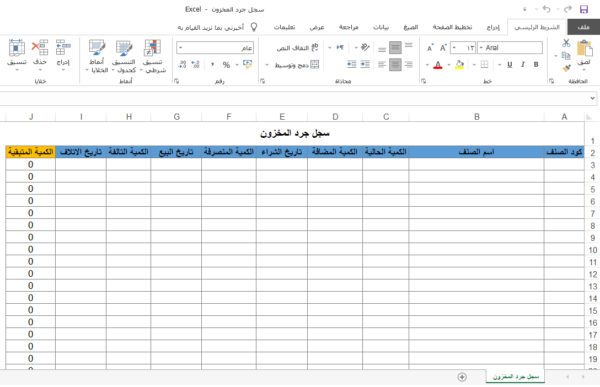600x387 pixels.
Task: Click the Decrease Decimal icon
Action: pos(182,64)
